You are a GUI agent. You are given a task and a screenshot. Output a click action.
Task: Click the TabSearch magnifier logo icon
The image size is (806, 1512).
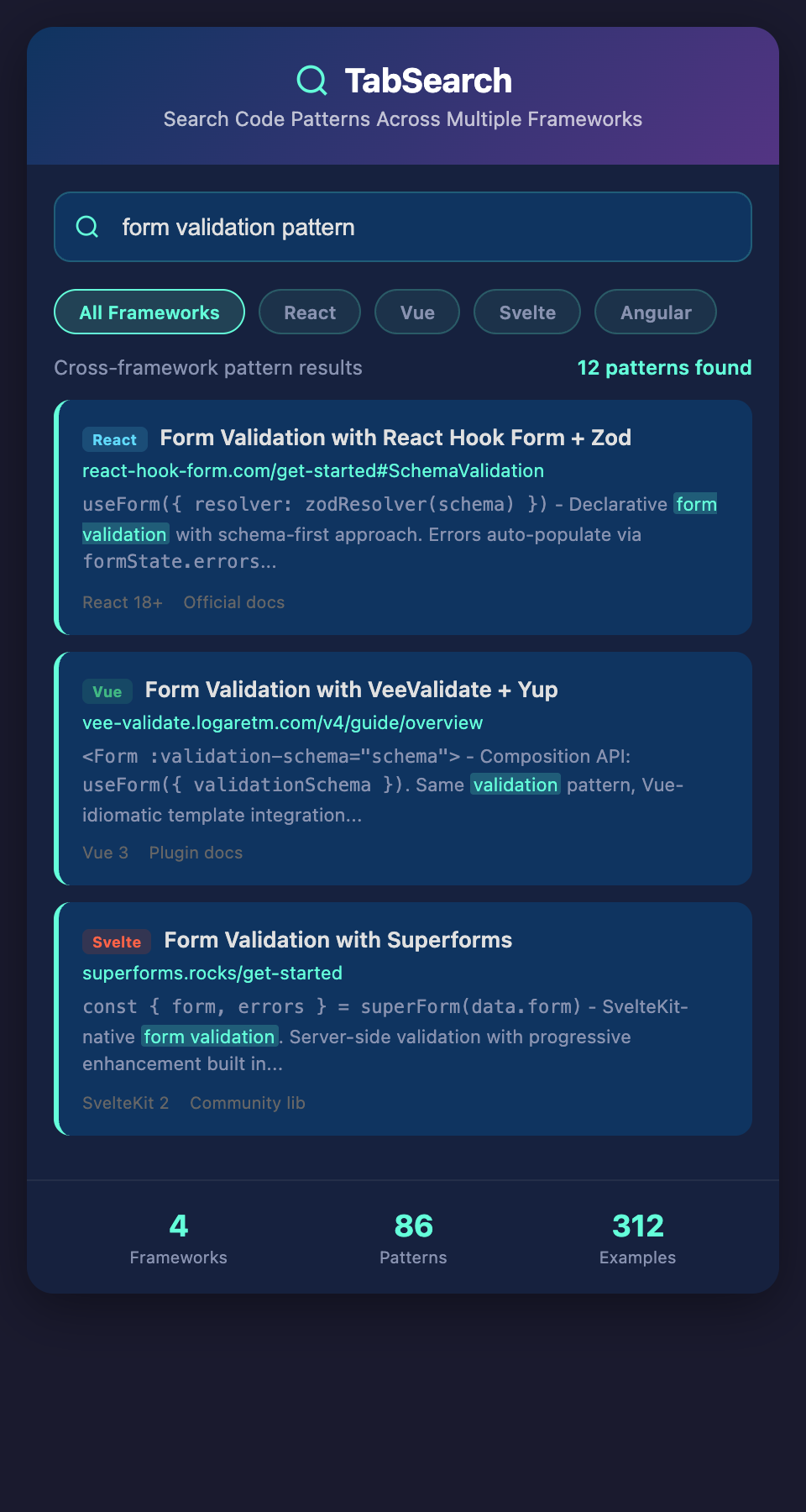click(x=311, y=80)
